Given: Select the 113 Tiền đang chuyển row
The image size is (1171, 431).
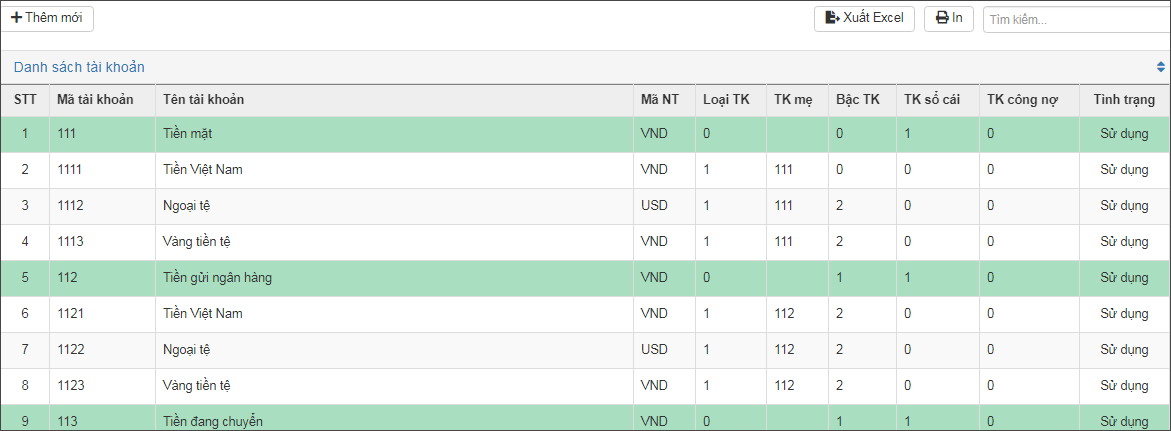Looking at the screenshot, I should click(586, 418).
